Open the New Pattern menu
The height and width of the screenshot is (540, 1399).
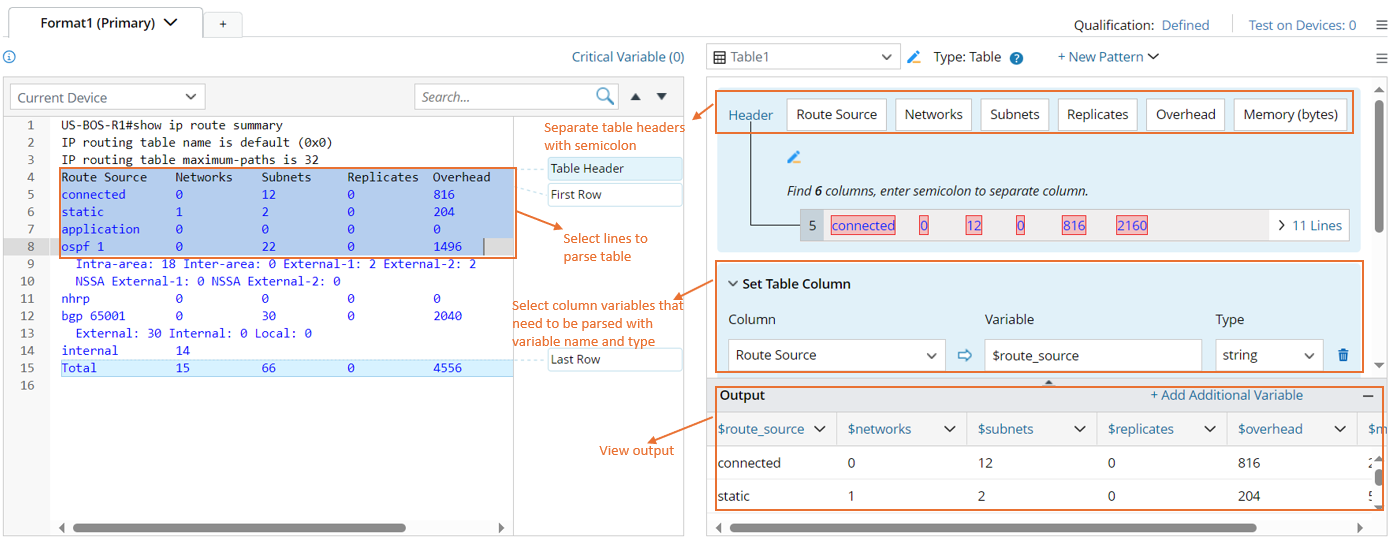[x=1108, y=57]
